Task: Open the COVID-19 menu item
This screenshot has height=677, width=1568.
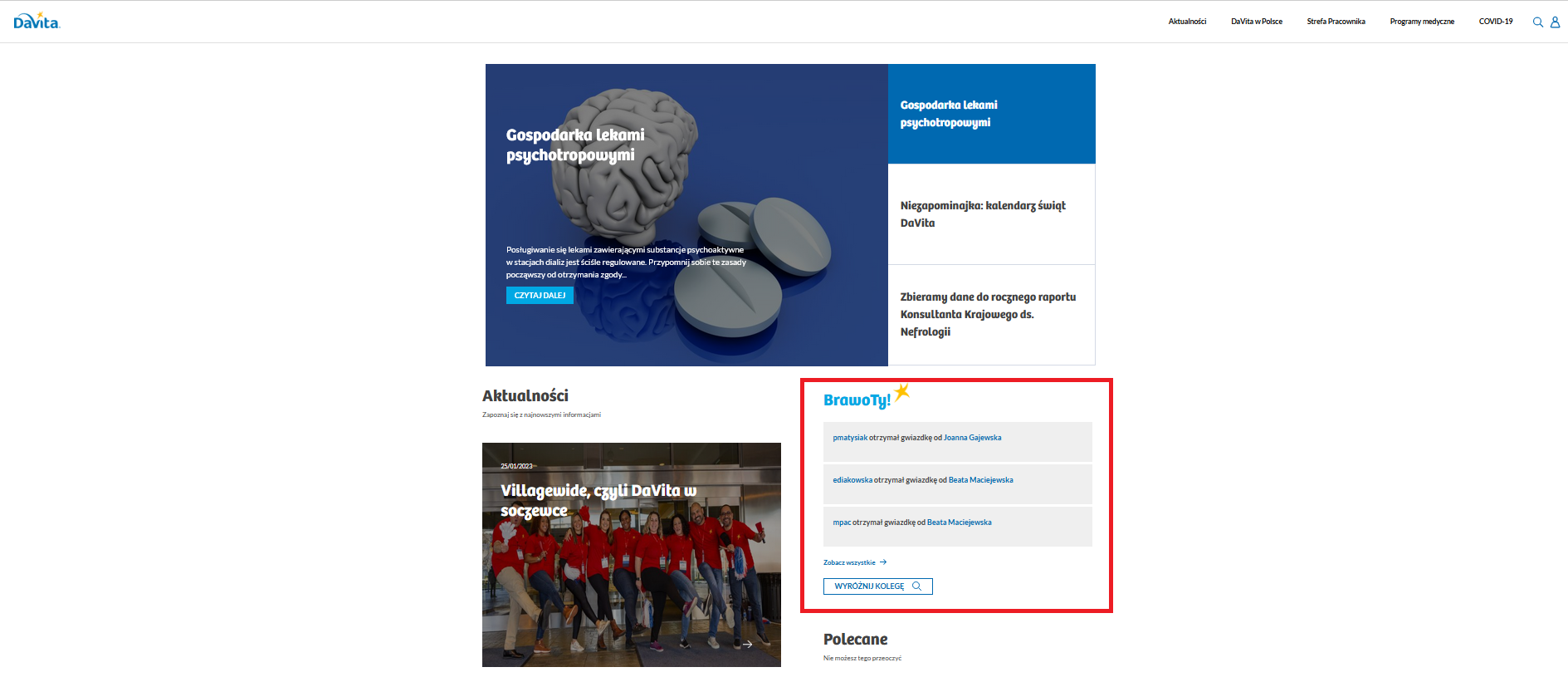Action: pos(1496,22)
